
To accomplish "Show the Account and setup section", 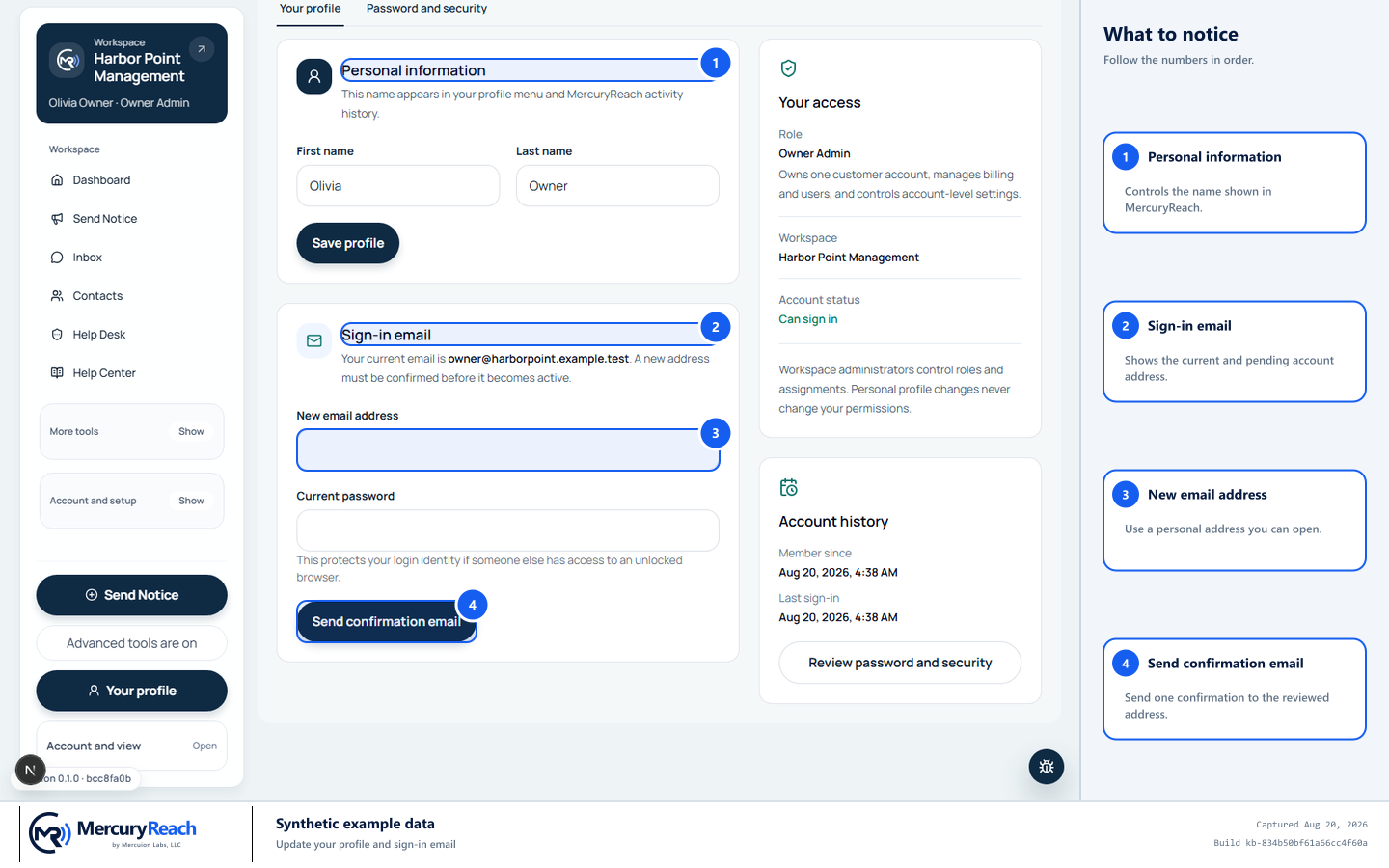I will coord(191,502).
